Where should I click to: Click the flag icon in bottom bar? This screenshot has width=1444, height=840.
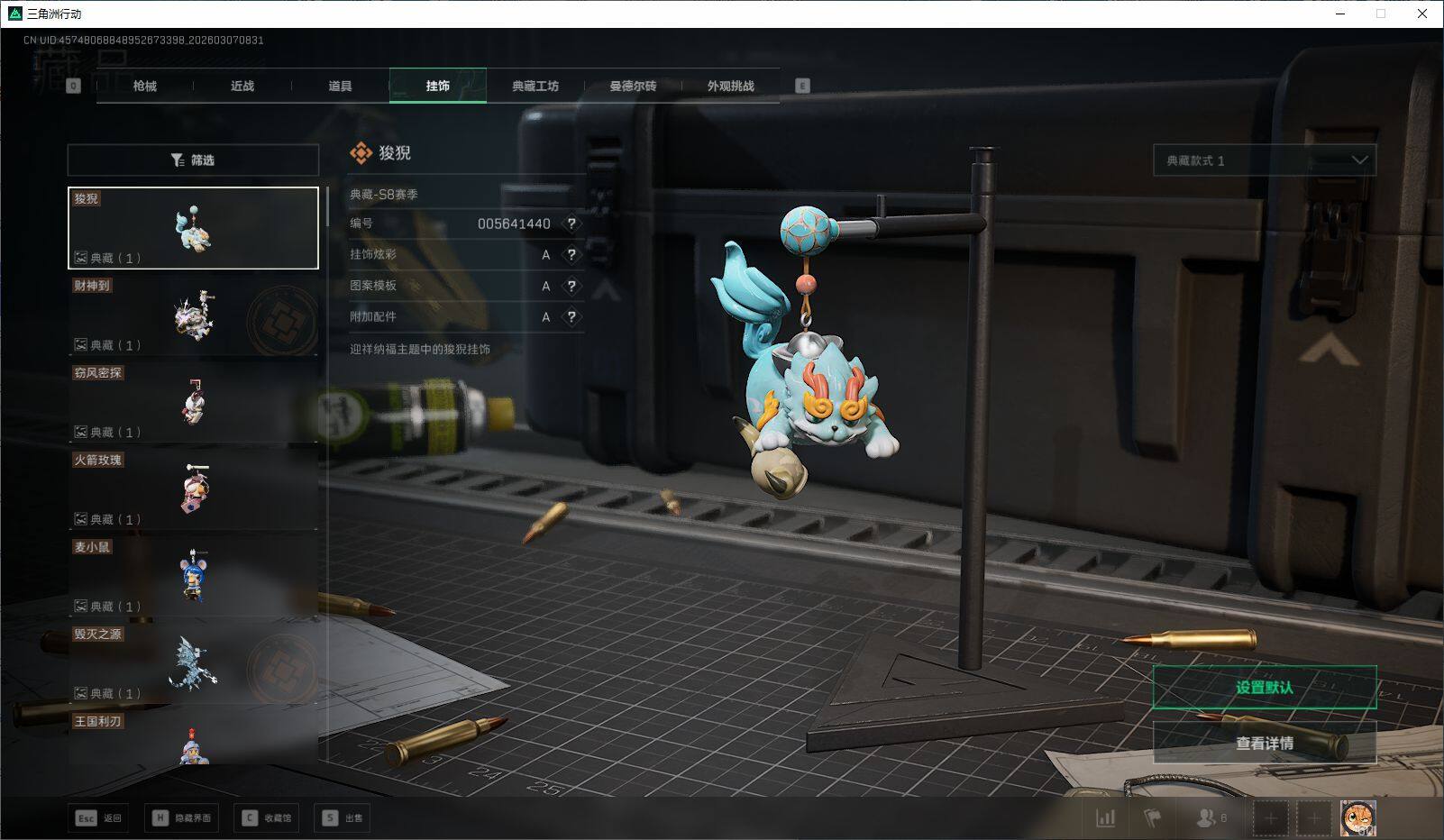tap(1152, 818)
